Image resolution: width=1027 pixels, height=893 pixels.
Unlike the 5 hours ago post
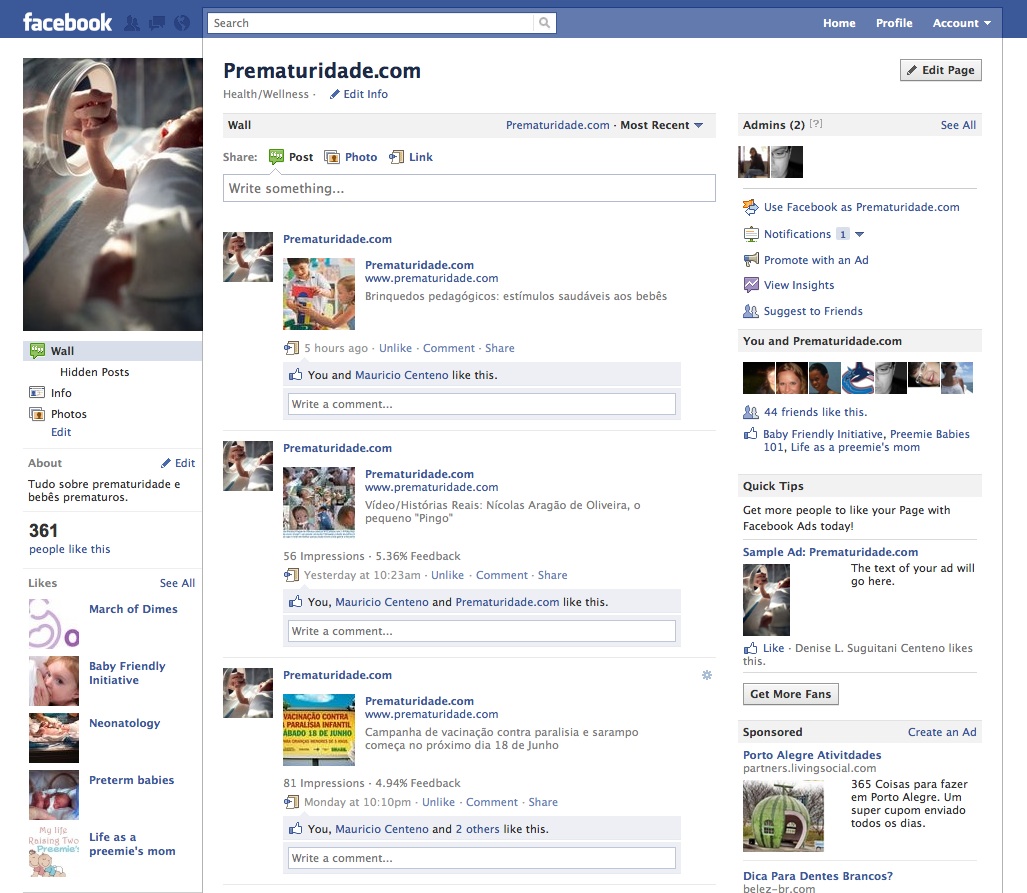395,349
